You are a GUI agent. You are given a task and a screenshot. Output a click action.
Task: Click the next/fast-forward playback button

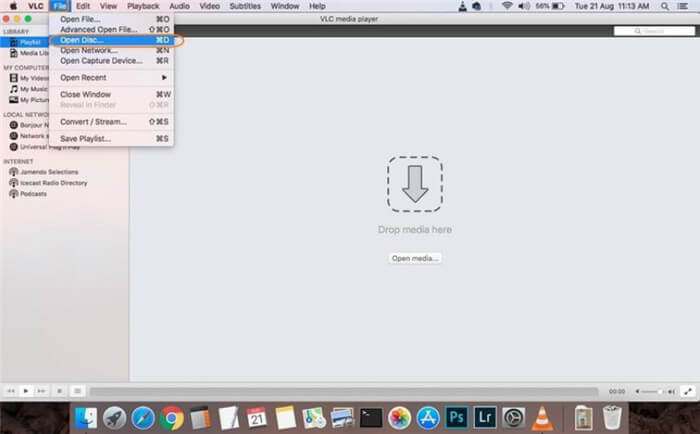(x=41, y=391)
